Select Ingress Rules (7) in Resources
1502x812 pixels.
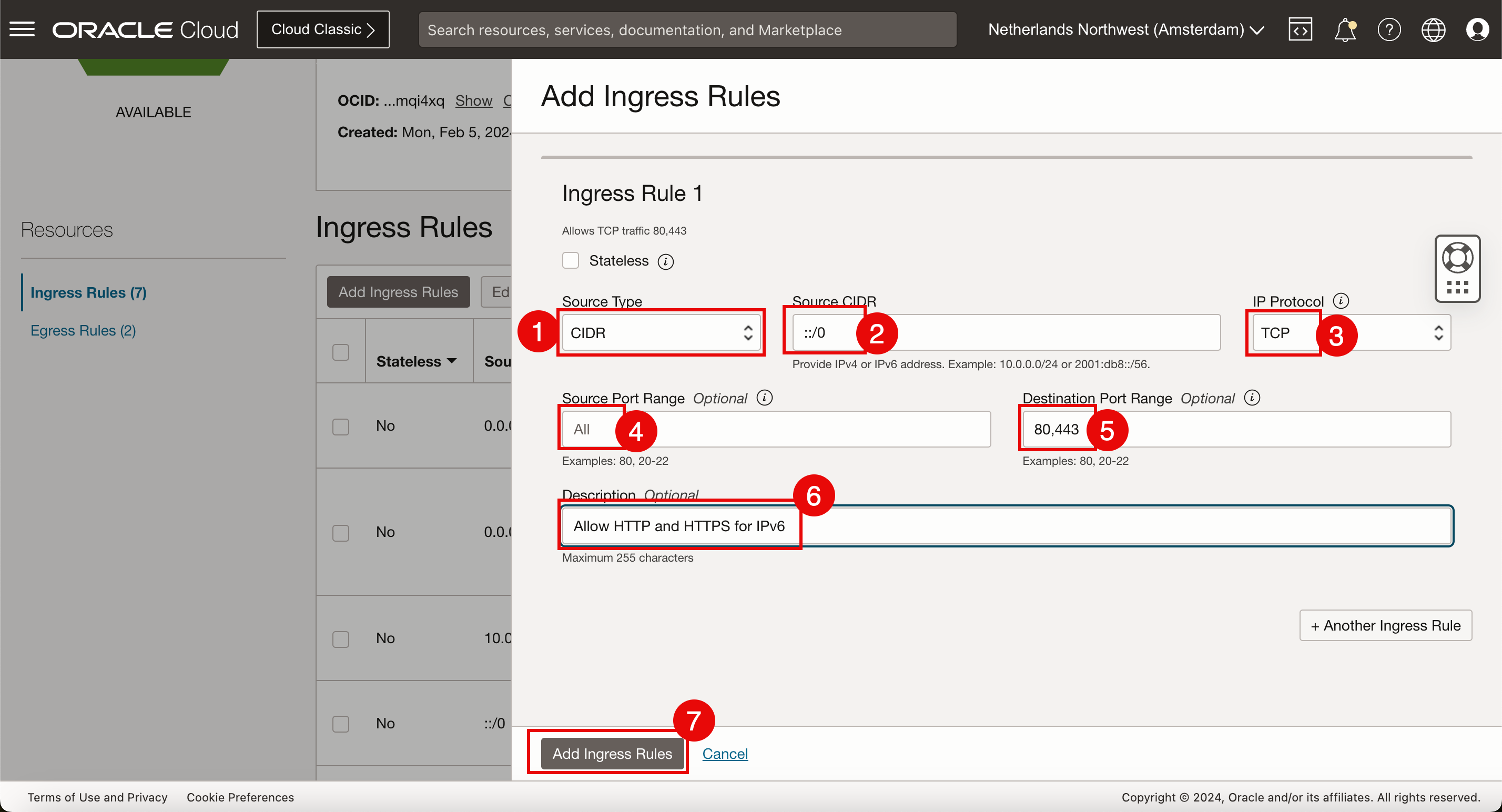click(x=88, y=292)
